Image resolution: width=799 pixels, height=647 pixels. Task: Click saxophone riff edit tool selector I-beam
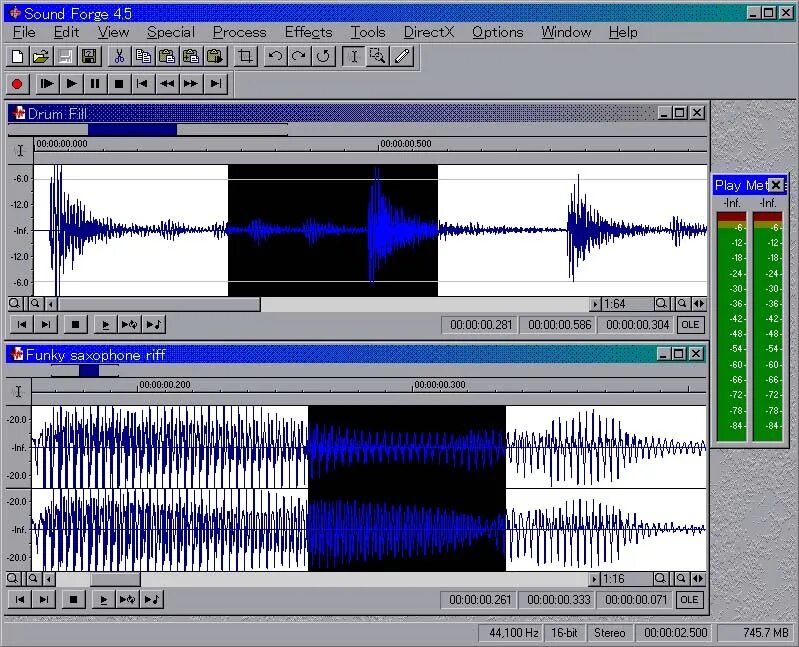pos(18,391)
